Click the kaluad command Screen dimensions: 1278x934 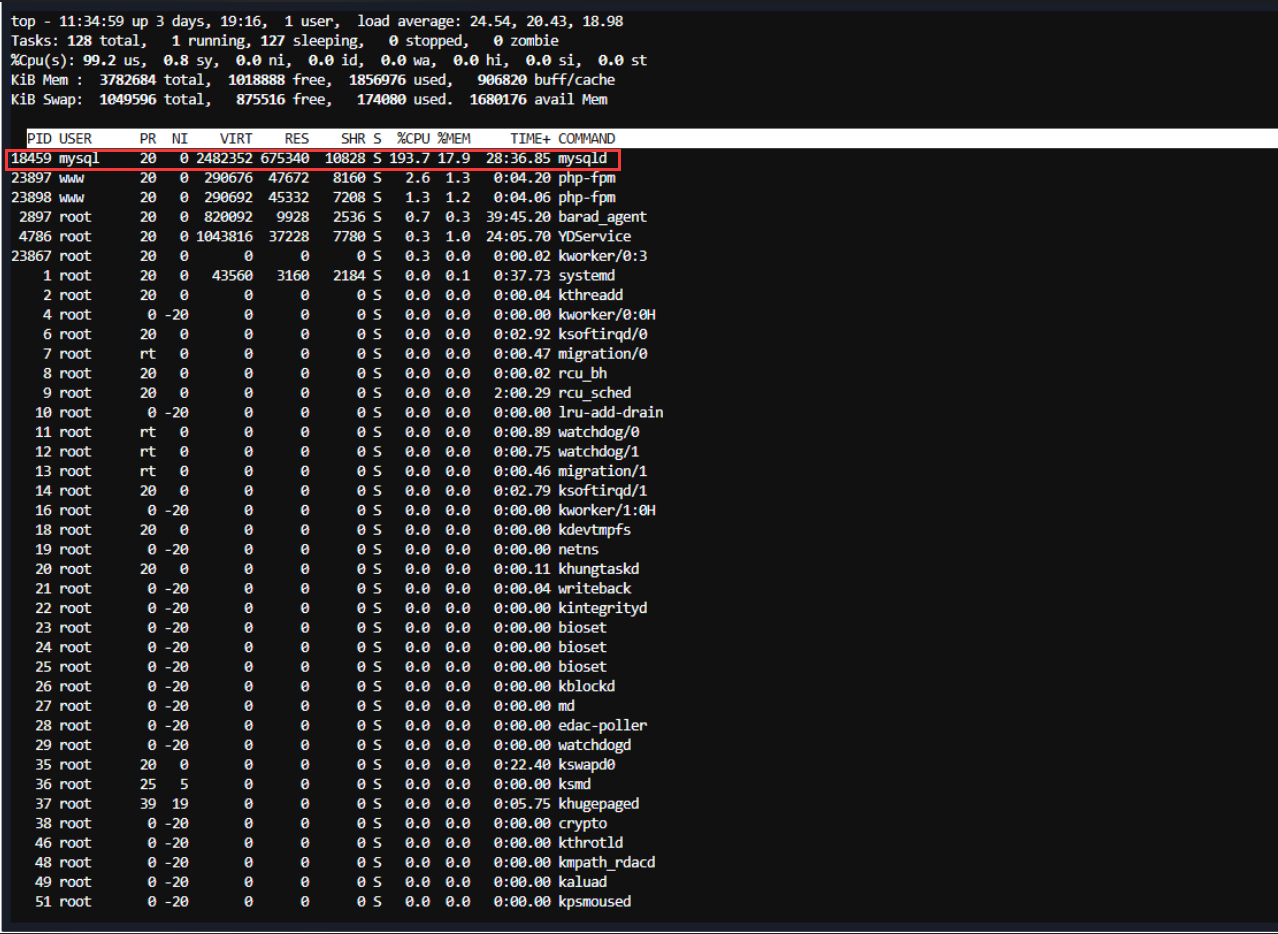[582, 882]
